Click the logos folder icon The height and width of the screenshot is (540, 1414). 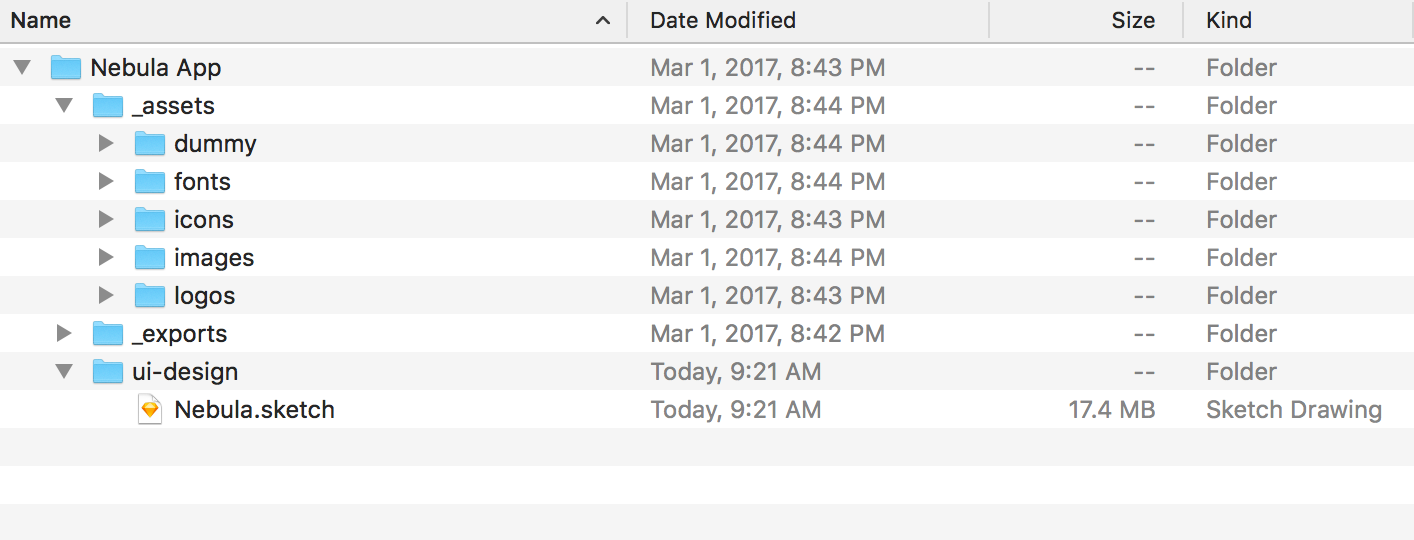pos(150,296)
